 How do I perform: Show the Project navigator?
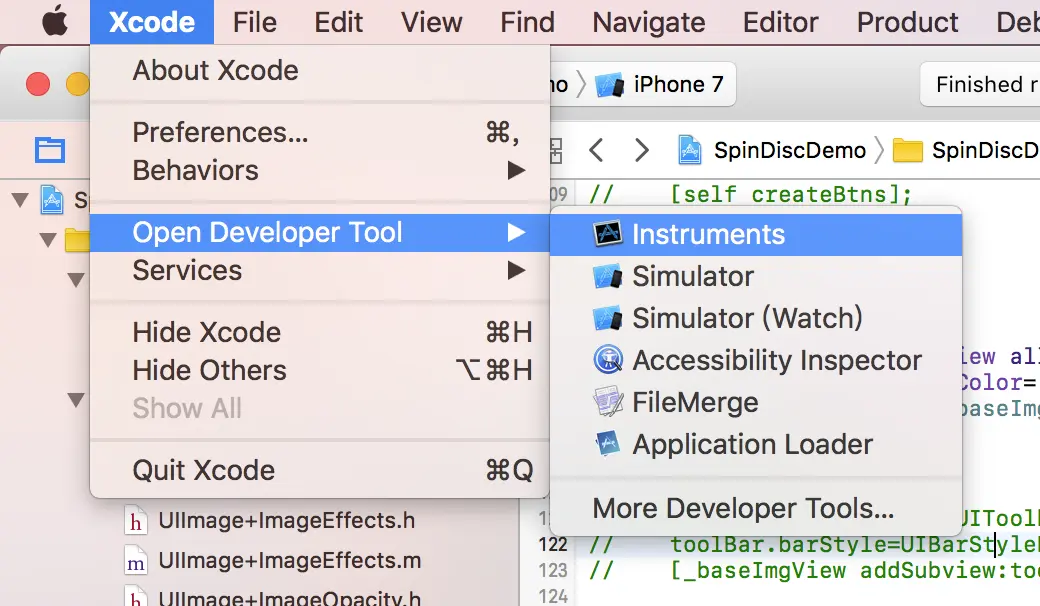click(50, 150)
